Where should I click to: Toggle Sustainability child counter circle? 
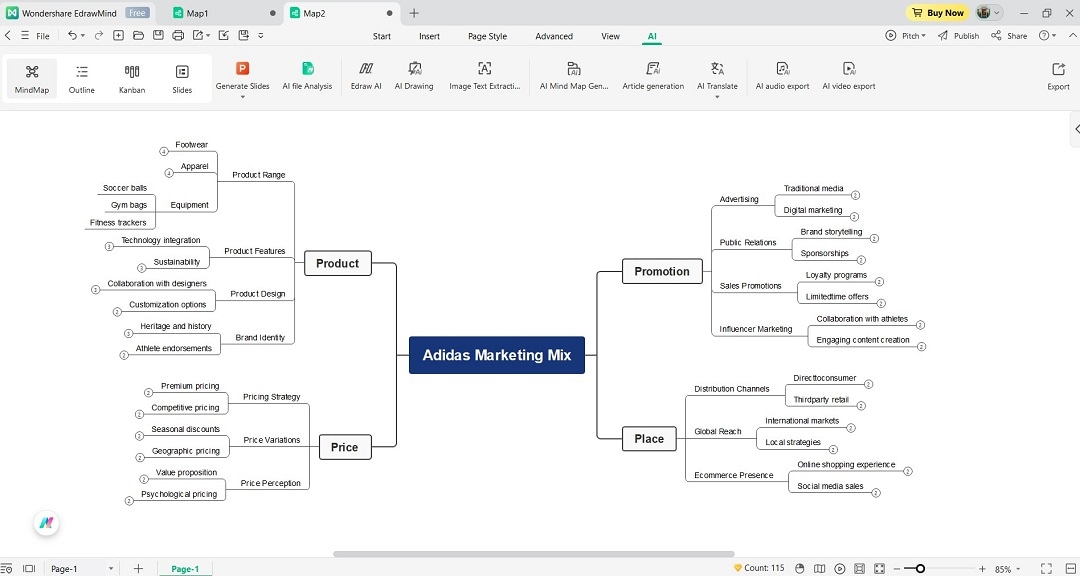coord(141,268)
